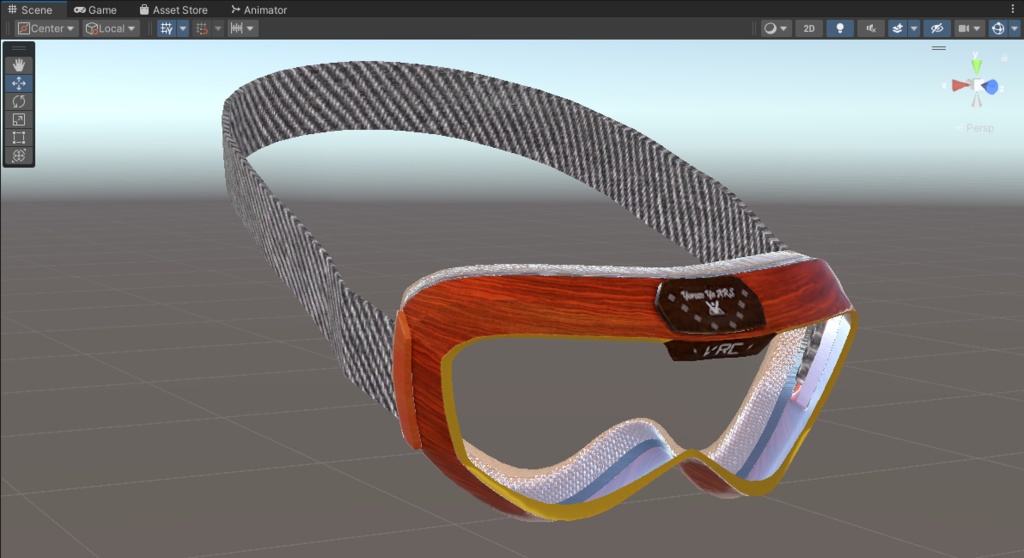This screenshot has height=558, width=1024.
Task: Toggle the Persp projection label
Action: coord(980,128)
